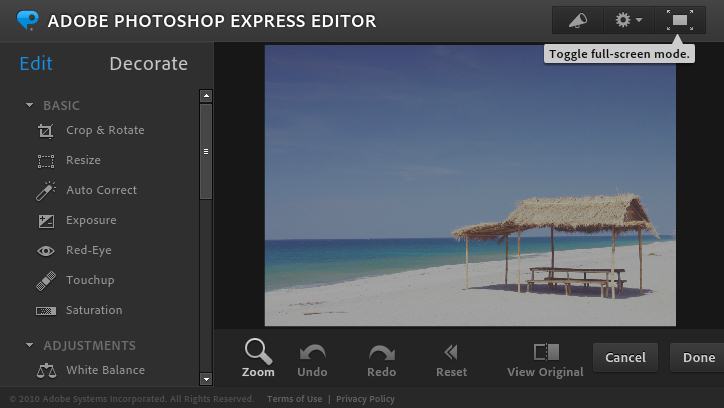Click the Cancel button
This screenshot has height=408, width=724.
626,358
